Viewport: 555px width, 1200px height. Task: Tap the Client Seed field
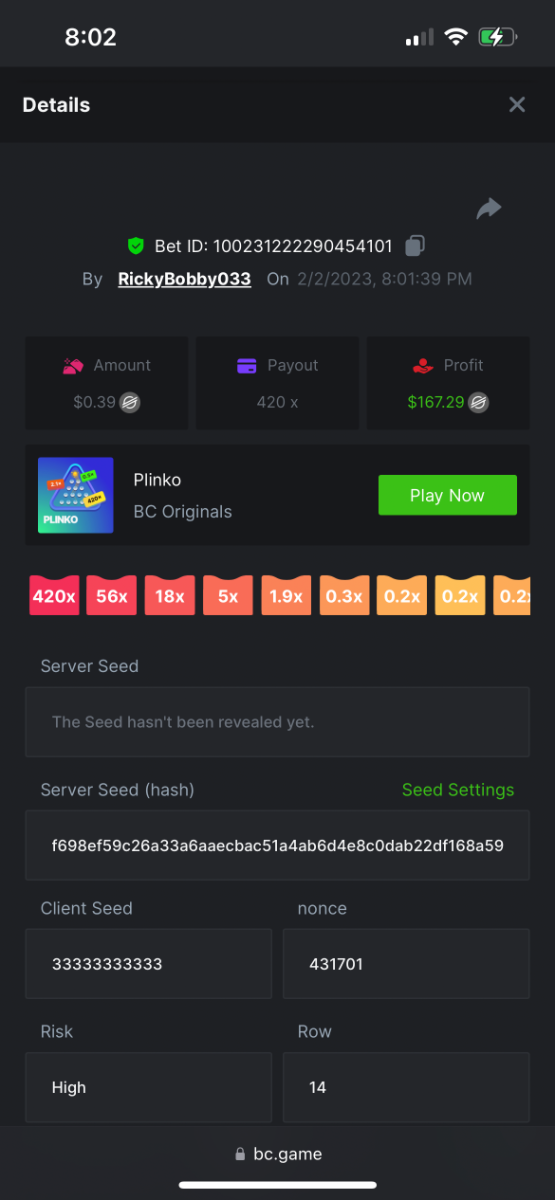[x=148, y=964]
